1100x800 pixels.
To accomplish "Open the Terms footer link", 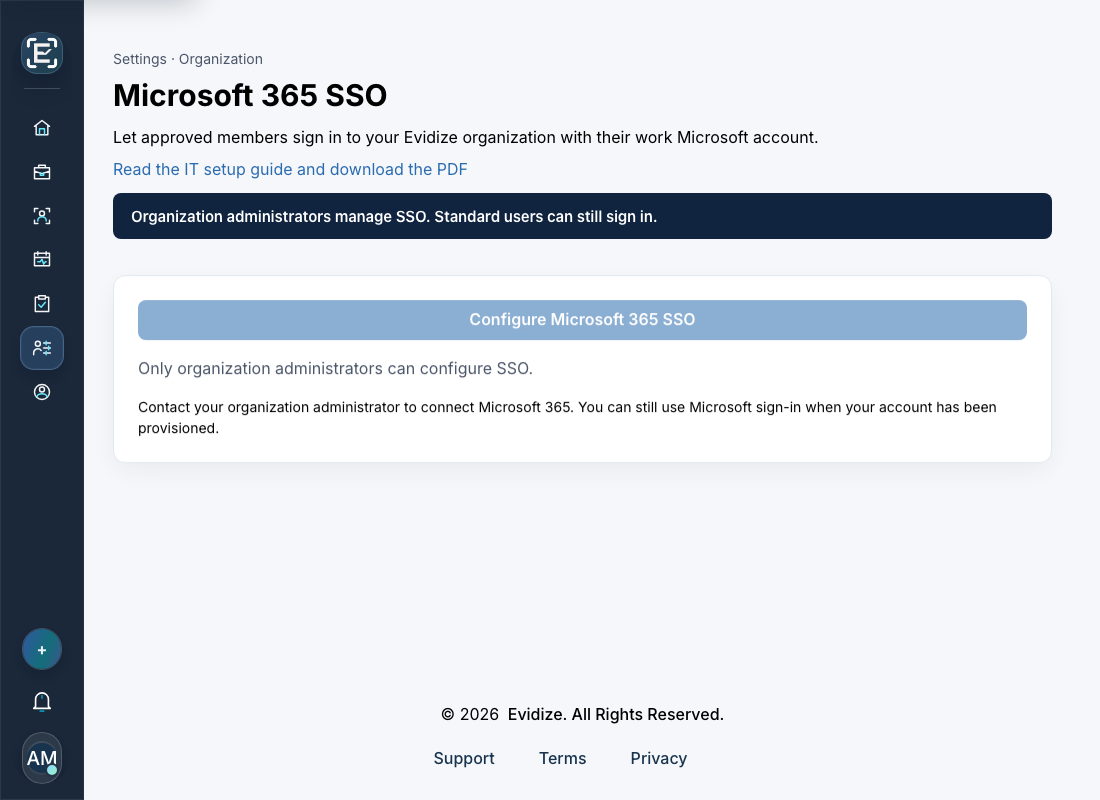I will coord(563,759).
